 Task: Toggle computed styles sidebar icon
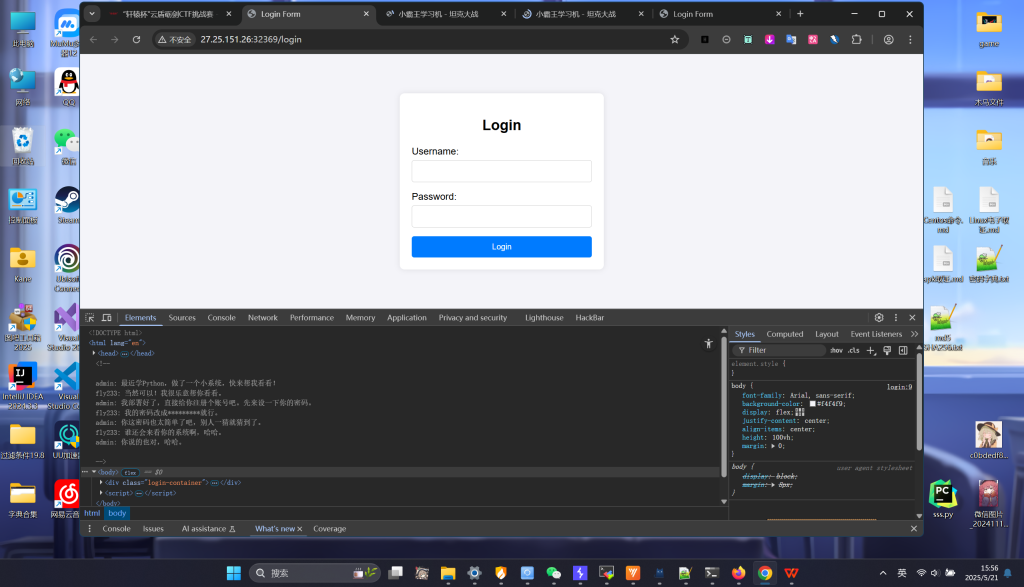coord(903,351)
